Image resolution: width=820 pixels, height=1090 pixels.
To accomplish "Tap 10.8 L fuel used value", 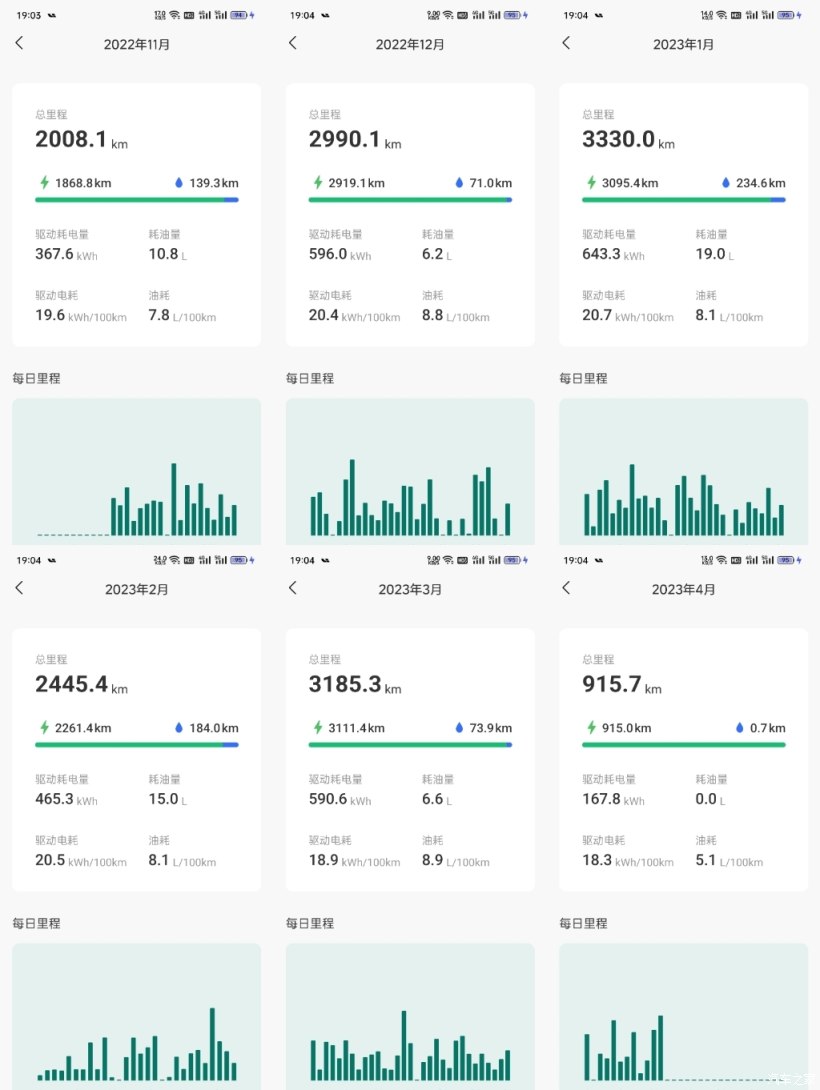I will [x=167, y=254].
